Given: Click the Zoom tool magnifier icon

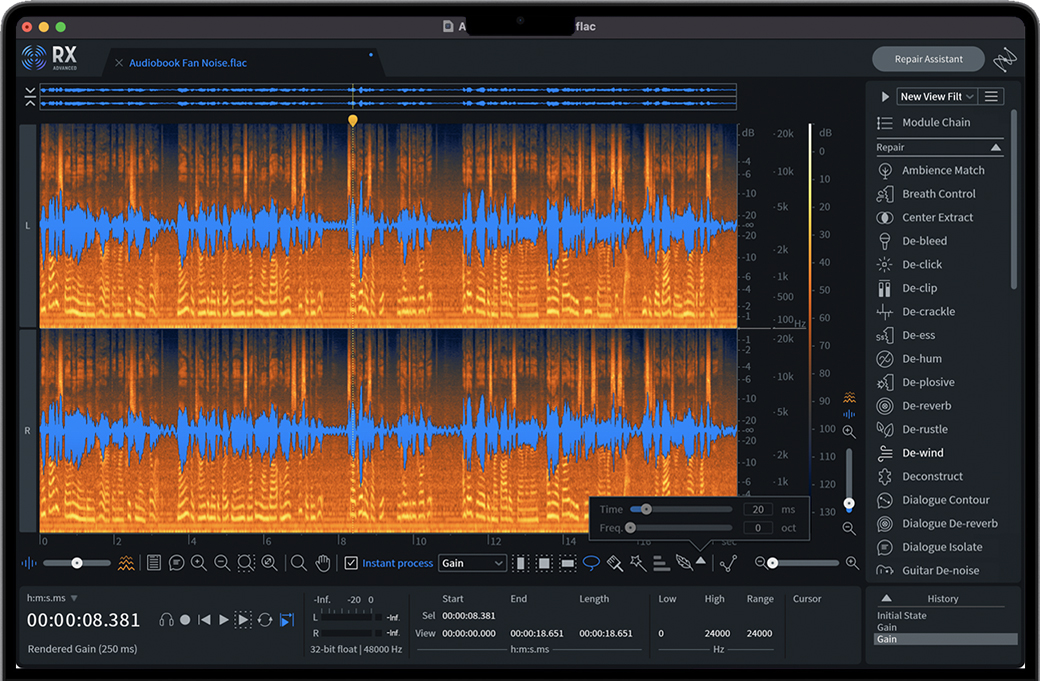Looking at the screenshot, I should coord(298,563).
